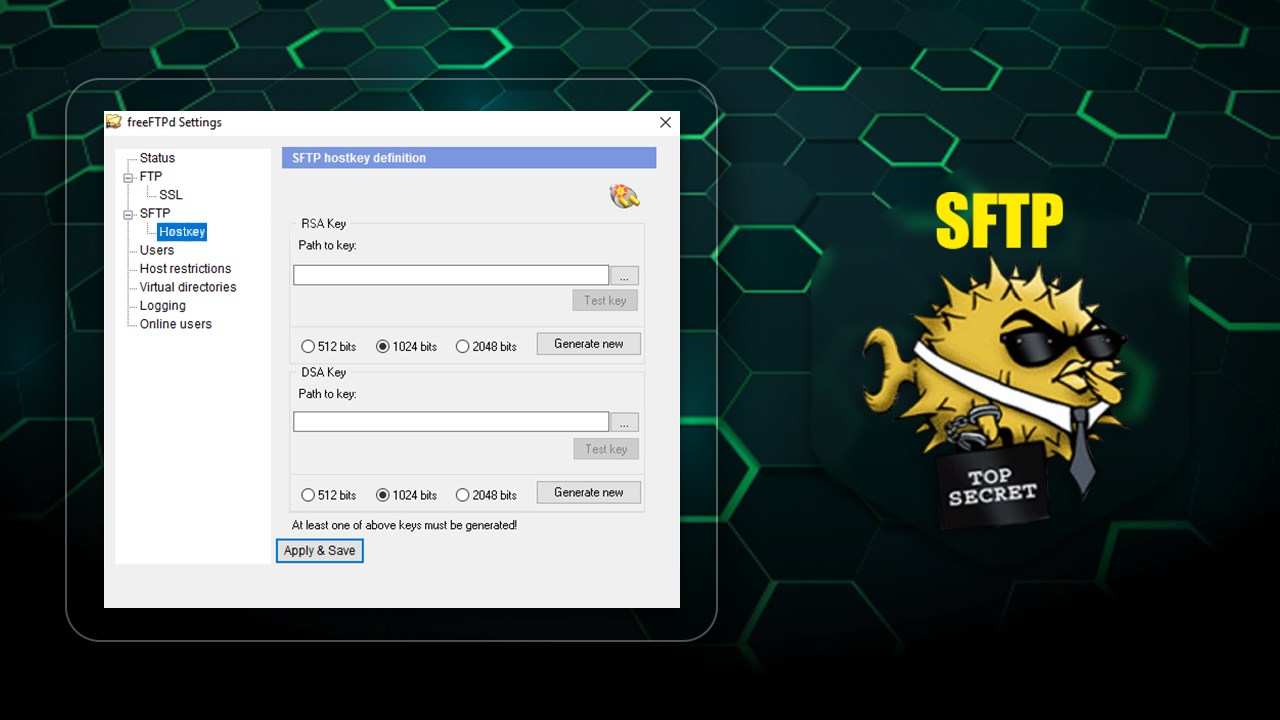
Task: Select the Hostkey tree item
Action: [182, 232]
